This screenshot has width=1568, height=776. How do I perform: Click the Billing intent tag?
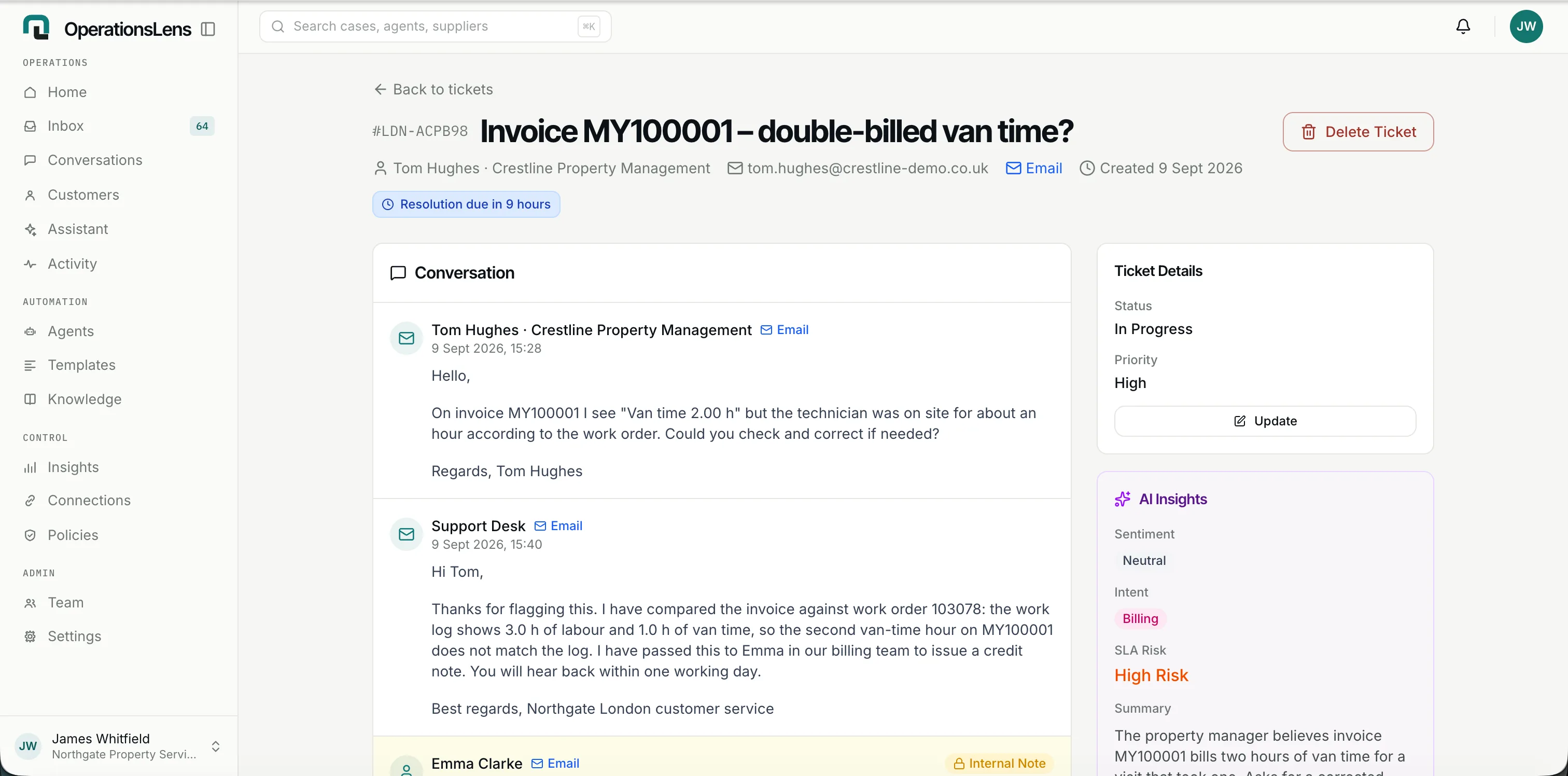click(1140, 619)
